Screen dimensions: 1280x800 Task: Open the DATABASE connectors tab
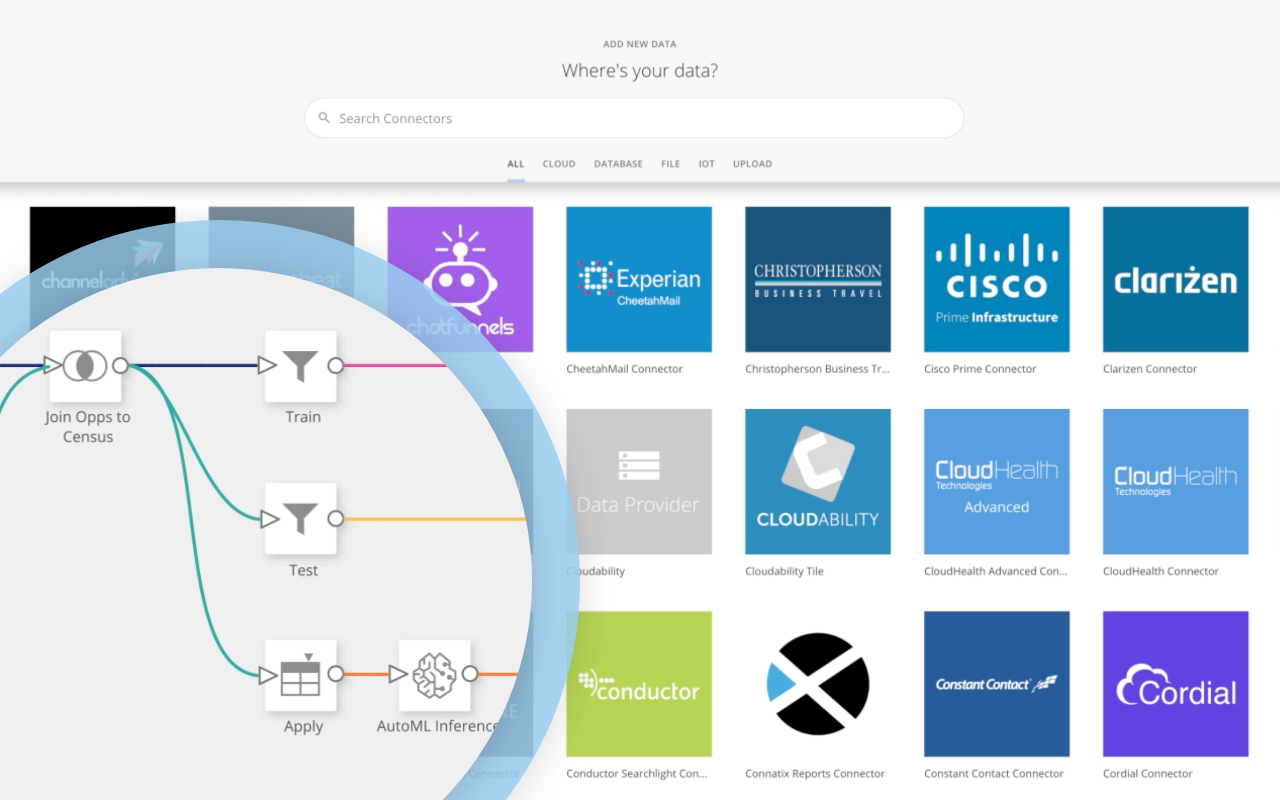[618, 163]
